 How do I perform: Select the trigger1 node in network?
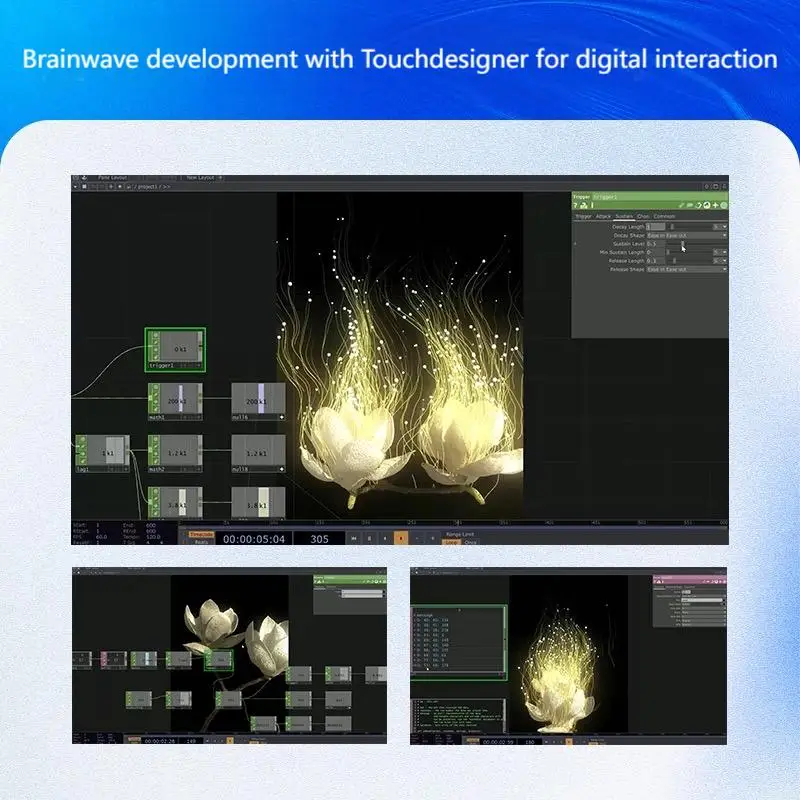click(175, 349)
